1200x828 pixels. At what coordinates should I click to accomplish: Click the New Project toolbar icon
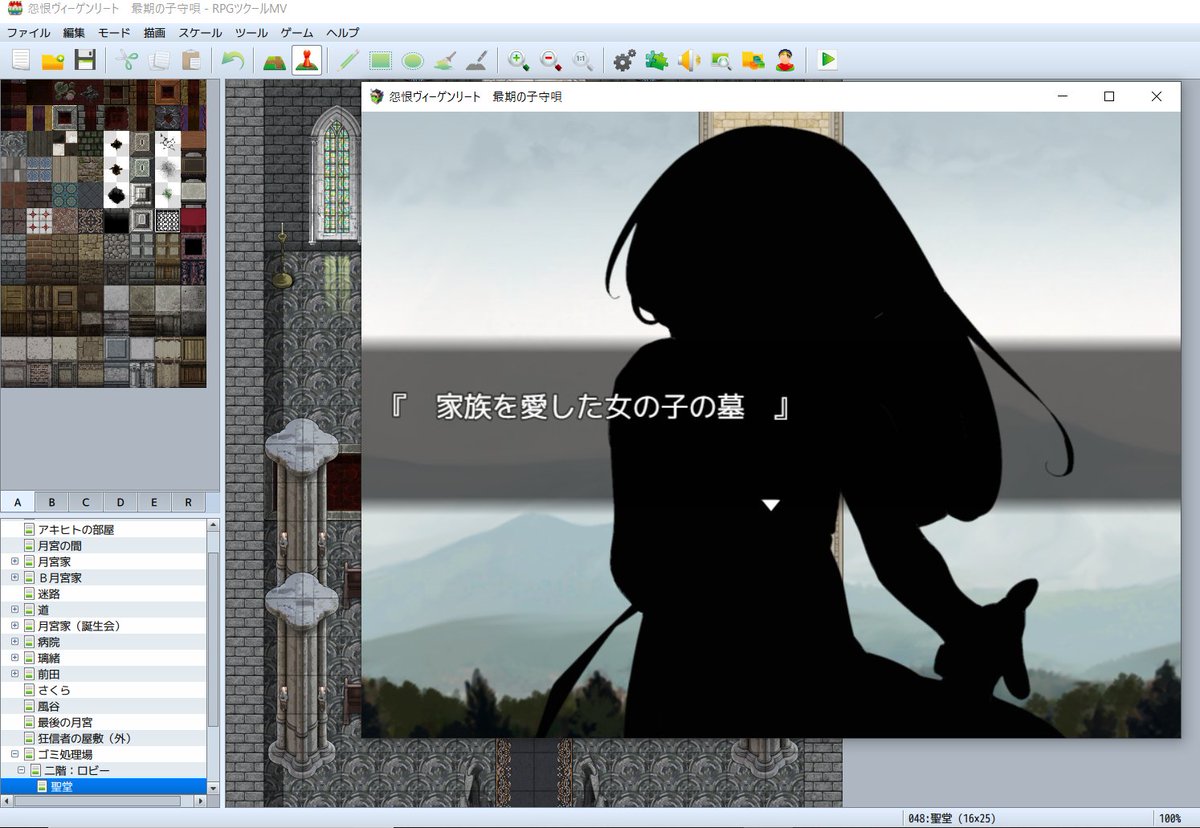[x=20, y=60]
